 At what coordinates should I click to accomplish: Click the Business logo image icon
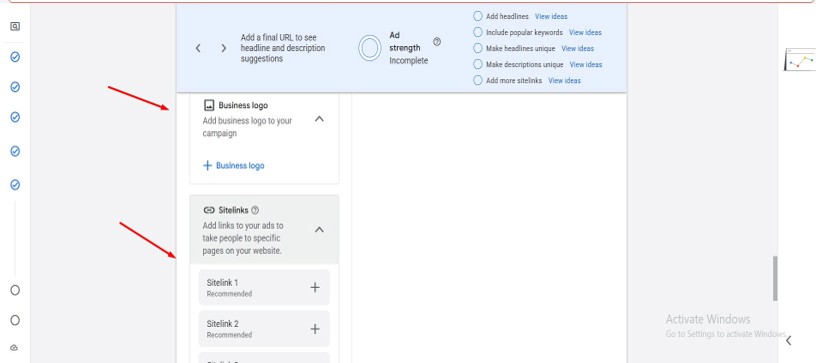click(x=209, y=105)
